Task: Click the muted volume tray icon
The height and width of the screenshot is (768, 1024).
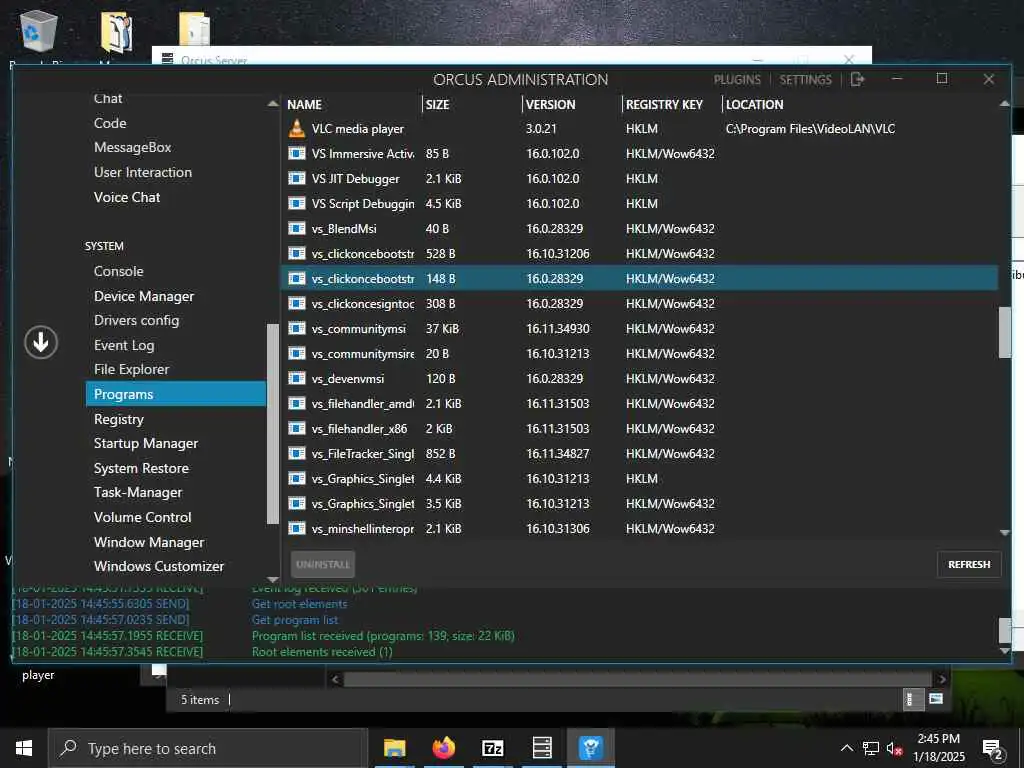Action: click(x=895, y=749)
